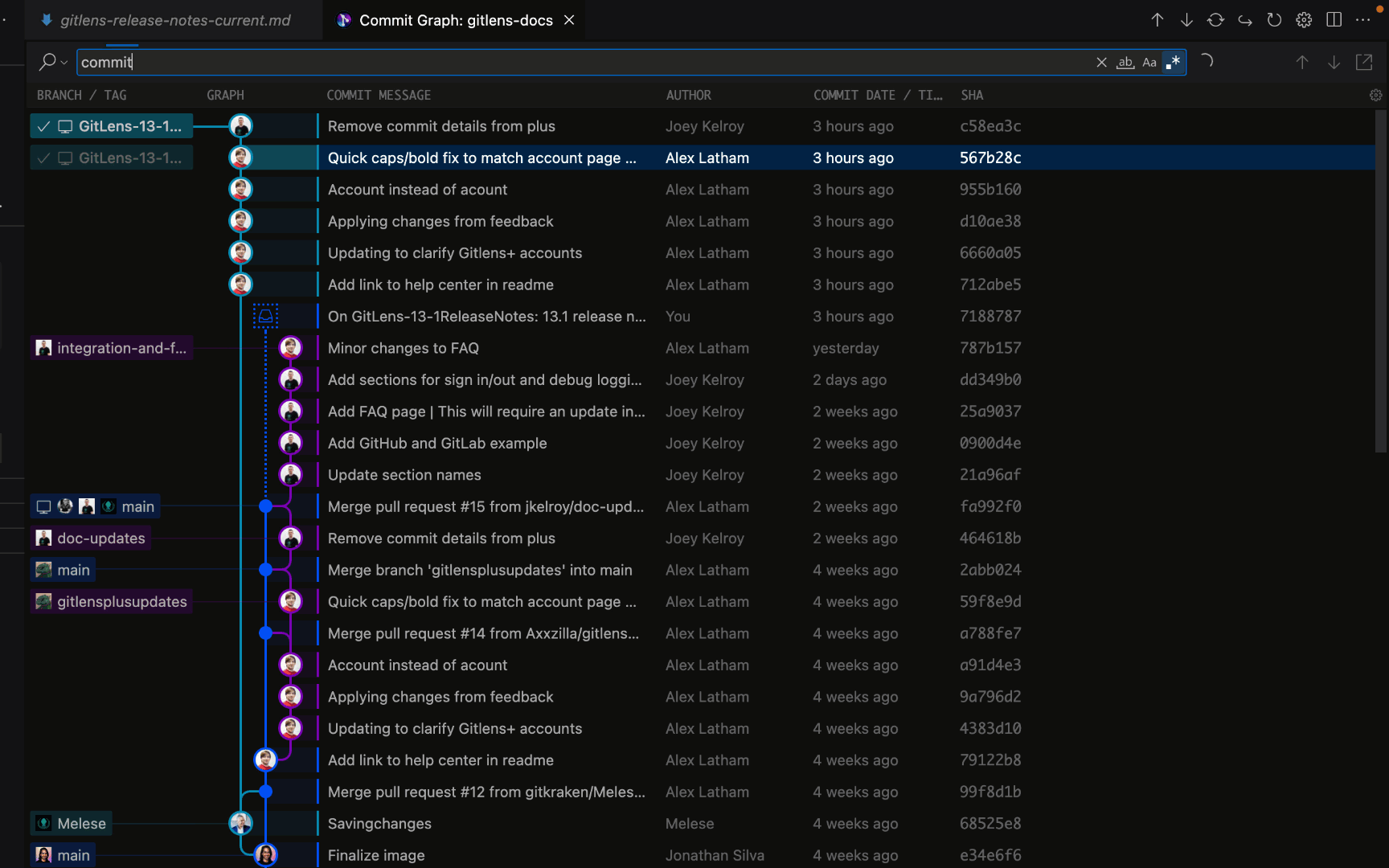
Task: Toggle Match Whole Word search option
Action: point(1125,62)
